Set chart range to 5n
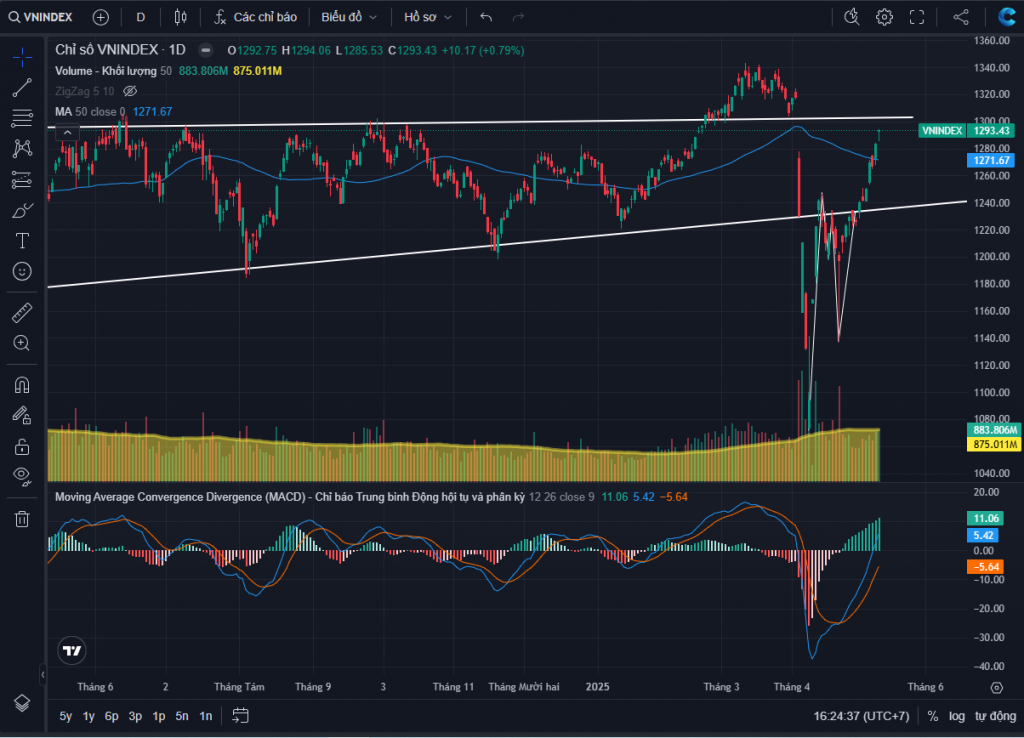 click(x=182, y=716)
